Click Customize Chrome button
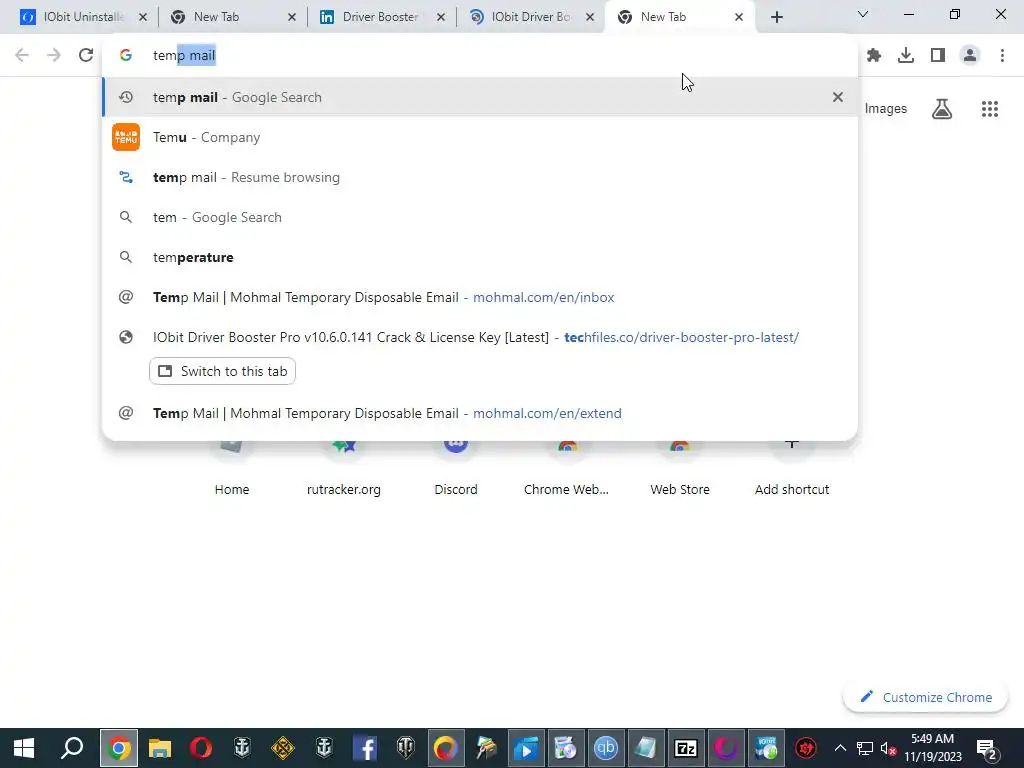Image resolution: width=1024 pixels, height=768 pixels. pos(925,697)
